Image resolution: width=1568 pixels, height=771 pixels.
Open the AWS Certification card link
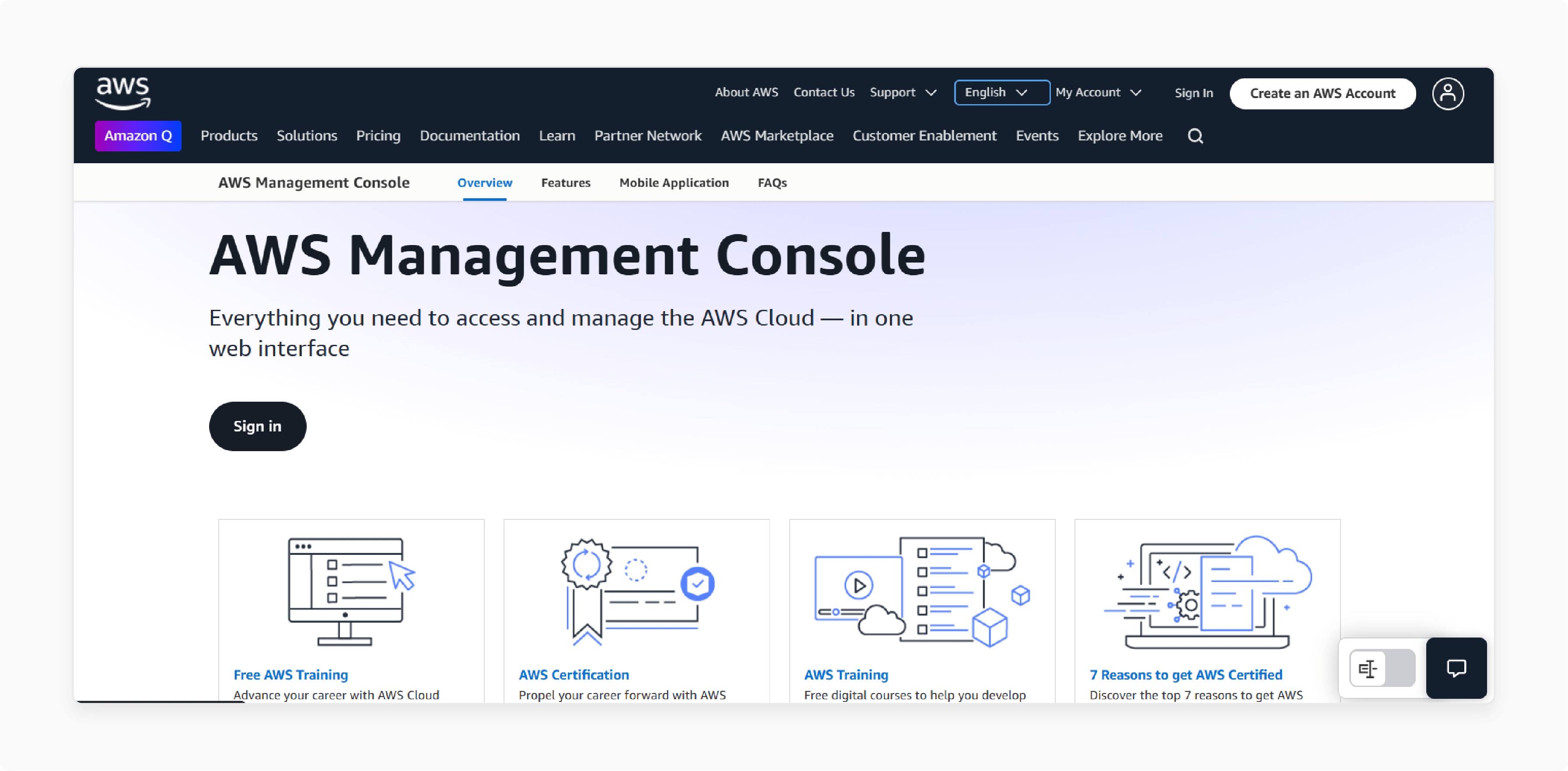[x=574, y=675]
